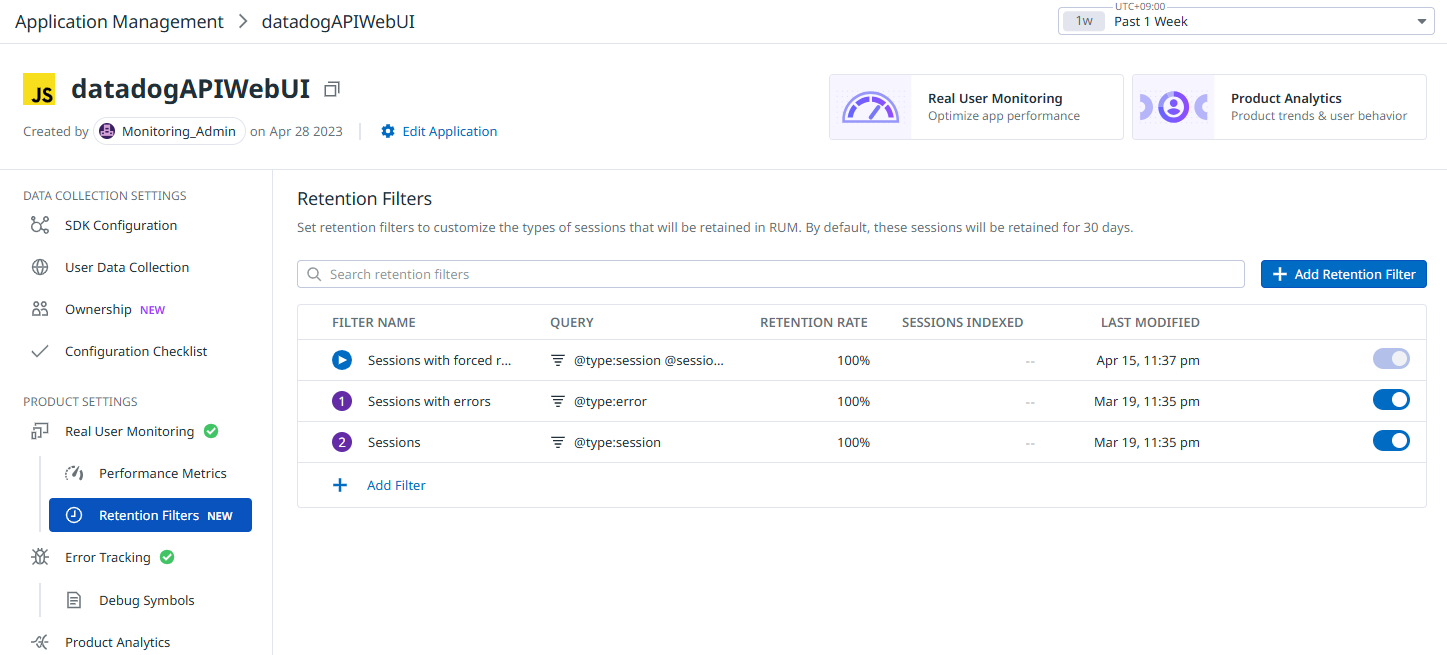Click the Sessions with errors filter name
Image resolution: width=1447 pixels, height=655 pixels.
pos(429,401)
